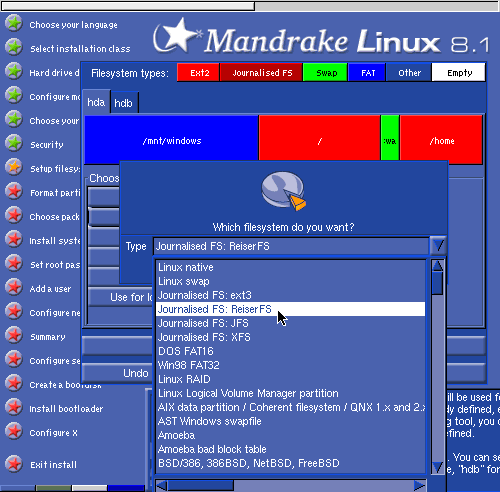
Task: Choose Journalised FS: ext3 option
Action: tap(290, 295)
